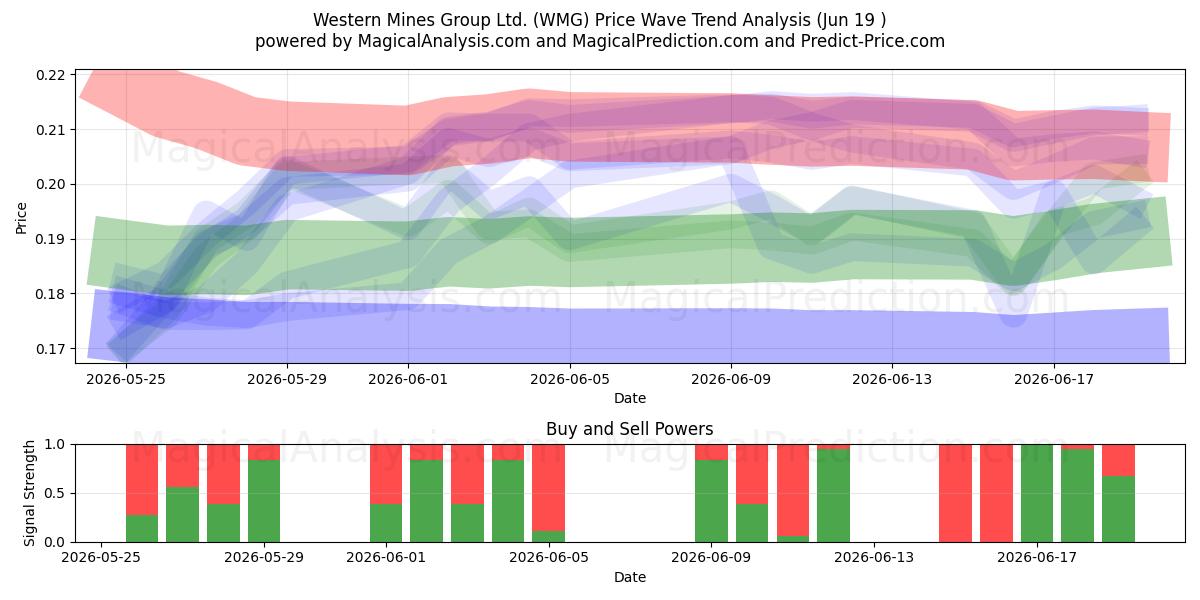Click the 2026-05-25 tick label under the Buy/Sell bars
Screen dimensions: 1200x600
[x=102, y=558]
